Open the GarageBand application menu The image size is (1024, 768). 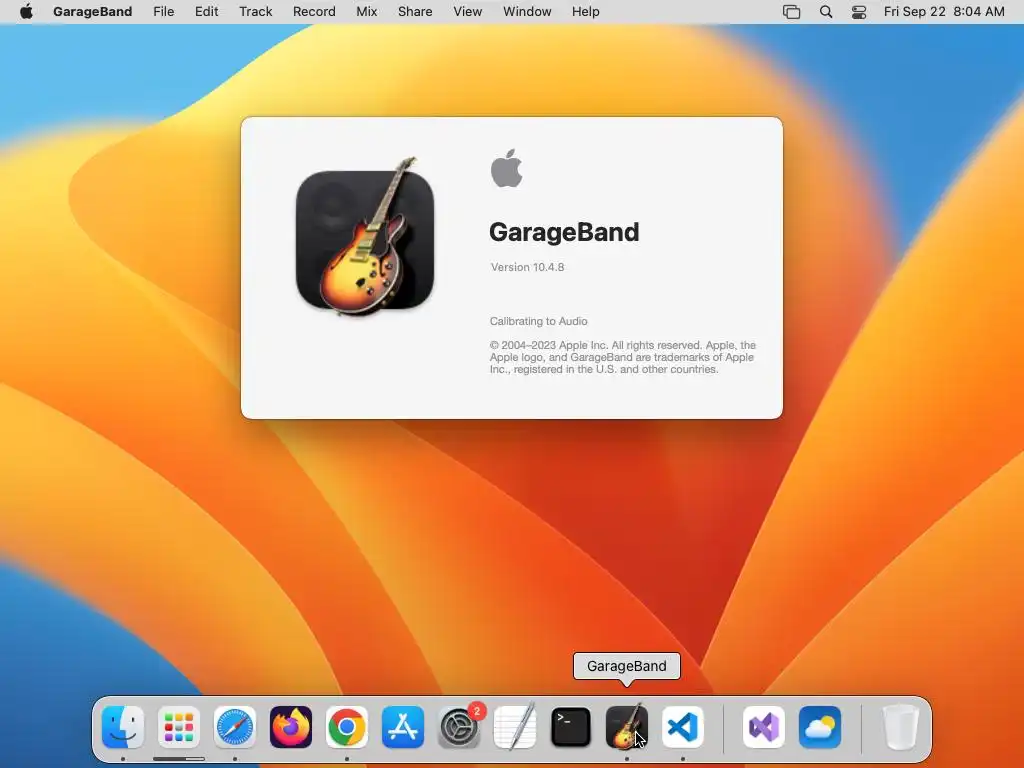click(93, 11)
